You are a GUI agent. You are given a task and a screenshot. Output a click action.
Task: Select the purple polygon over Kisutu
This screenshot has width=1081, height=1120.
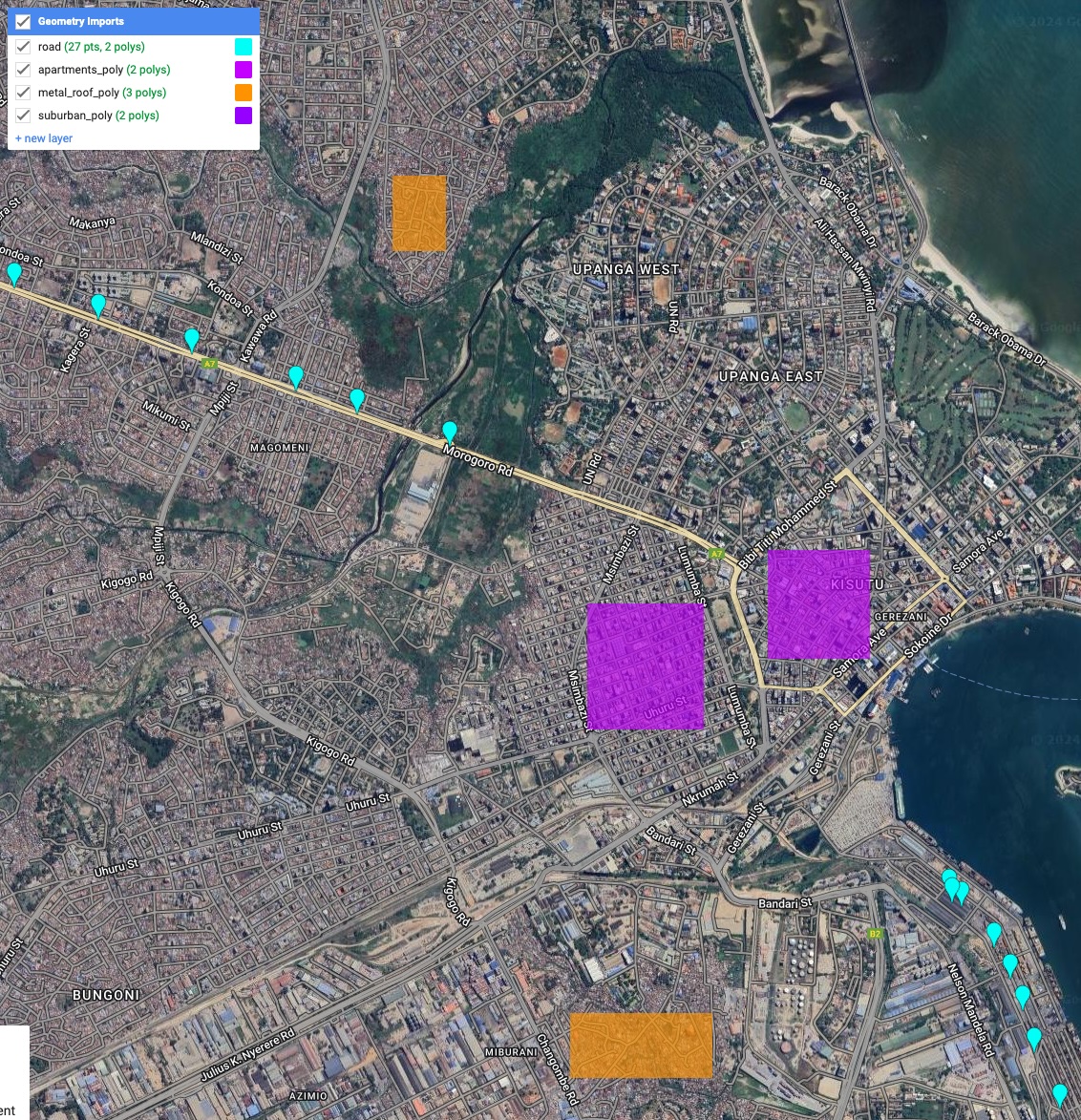click(818, 604)
